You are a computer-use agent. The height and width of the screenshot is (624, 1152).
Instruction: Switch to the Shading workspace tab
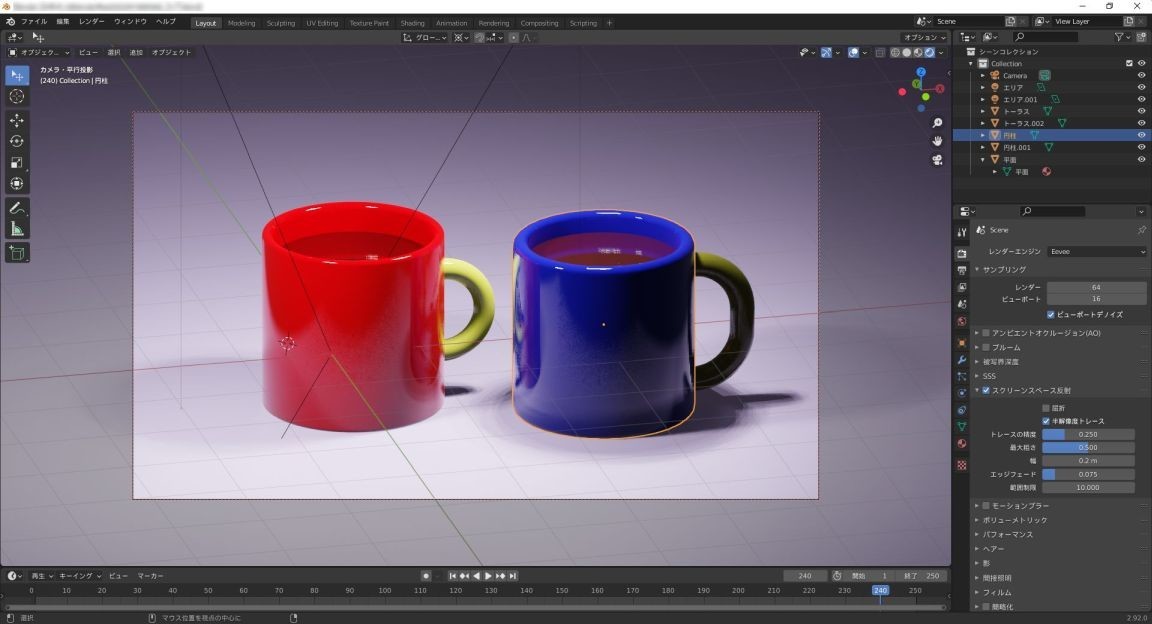412,22
